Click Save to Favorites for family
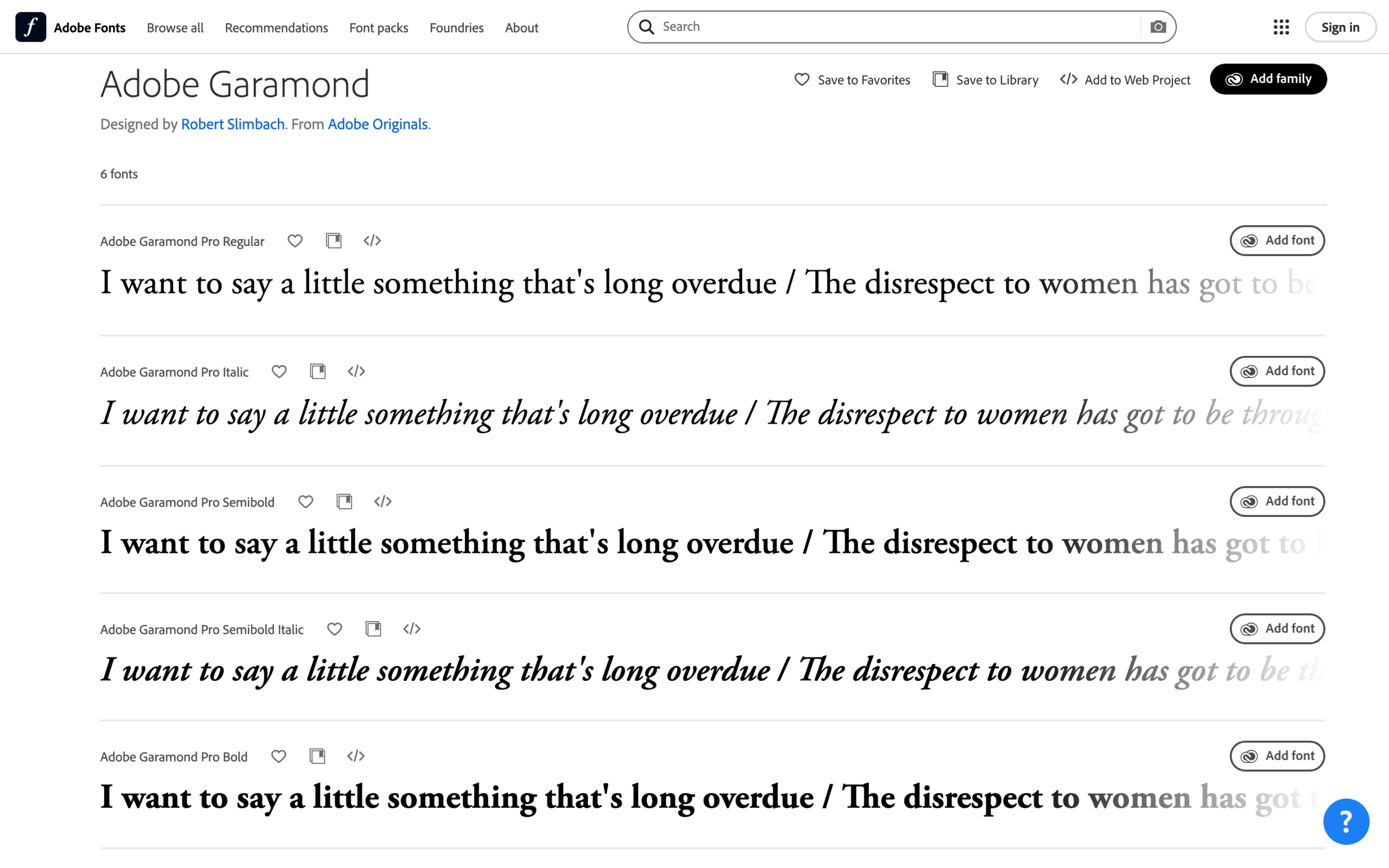The width and height of the screenshot is (1389, 868). click(852, 80)
